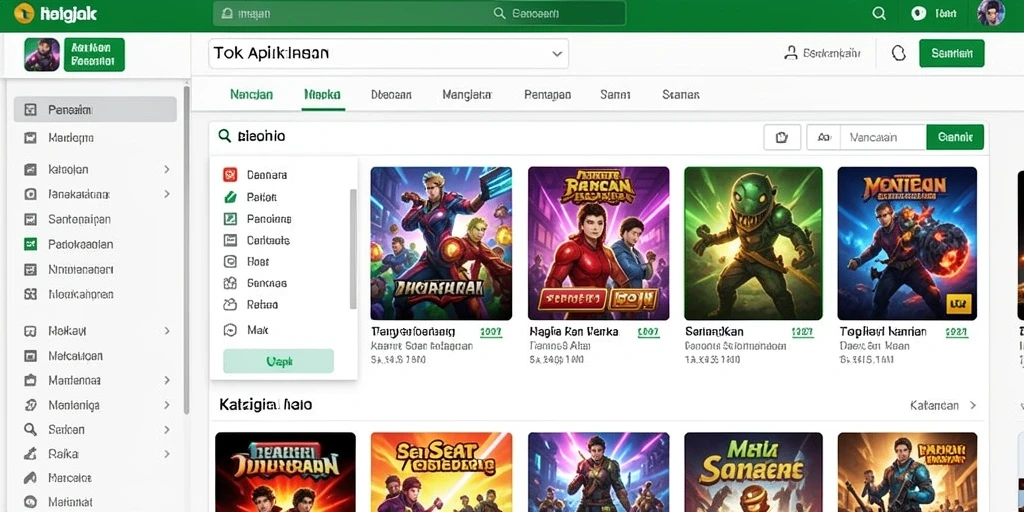Click the green Padokaaaian sidebar icon

tap(30, 244)
